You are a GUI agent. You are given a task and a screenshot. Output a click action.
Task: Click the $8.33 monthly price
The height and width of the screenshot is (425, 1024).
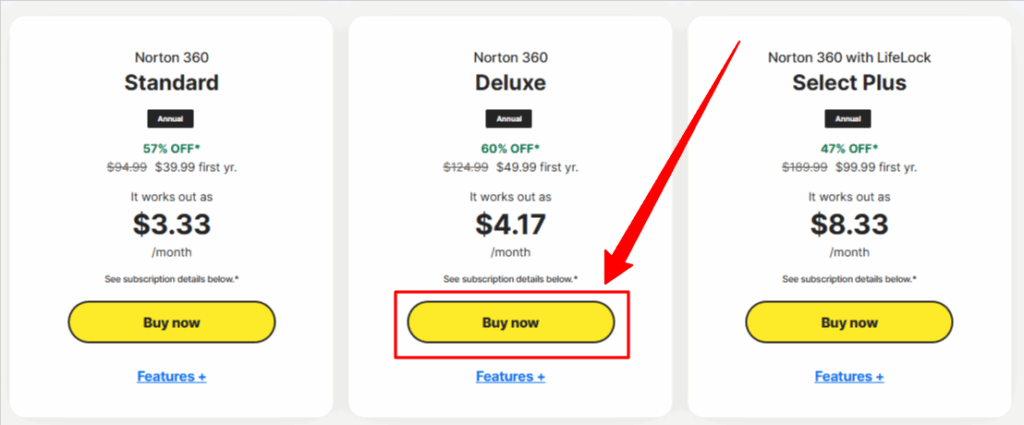tap(849, 225)
